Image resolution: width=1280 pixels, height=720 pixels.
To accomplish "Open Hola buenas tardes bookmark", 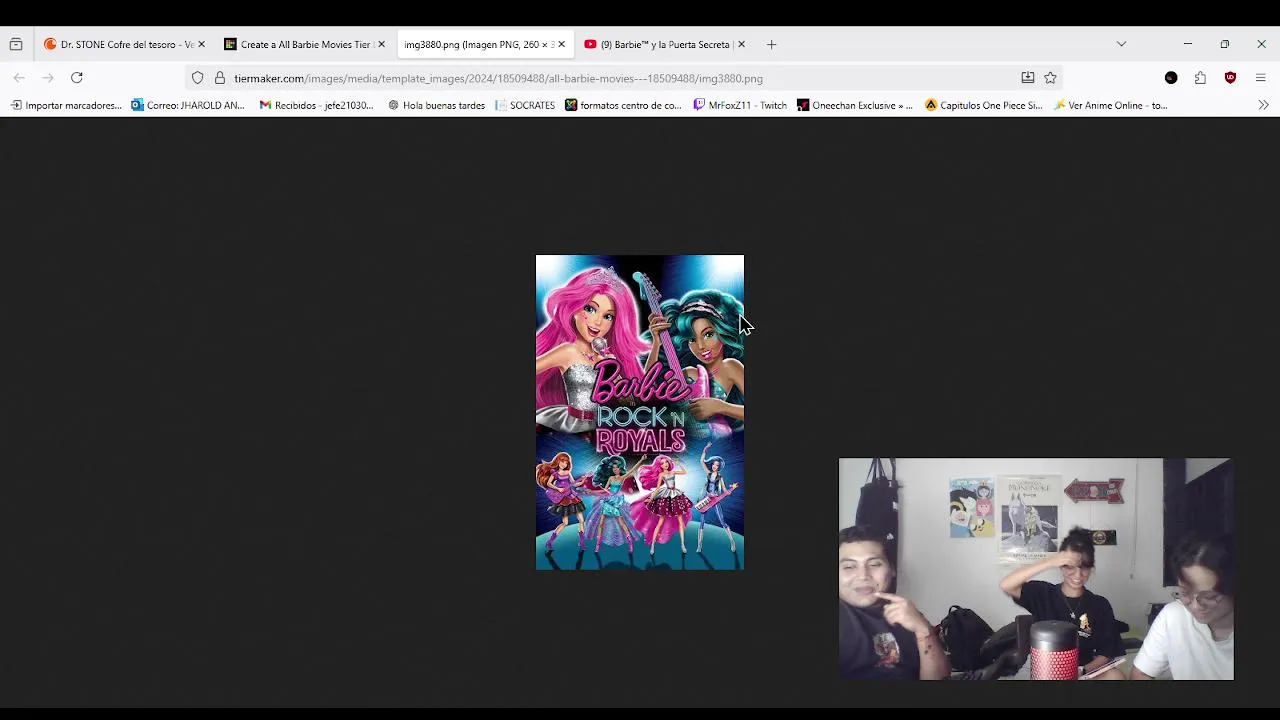I will pos(436,105).
